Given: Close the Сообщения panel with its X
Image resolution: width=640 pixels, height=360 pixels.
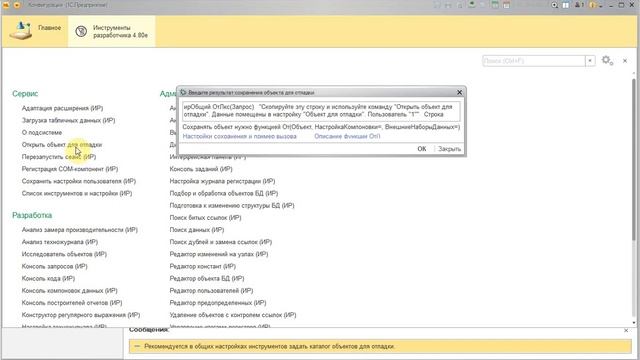Looking at the screenshot, I should (626, 330).
